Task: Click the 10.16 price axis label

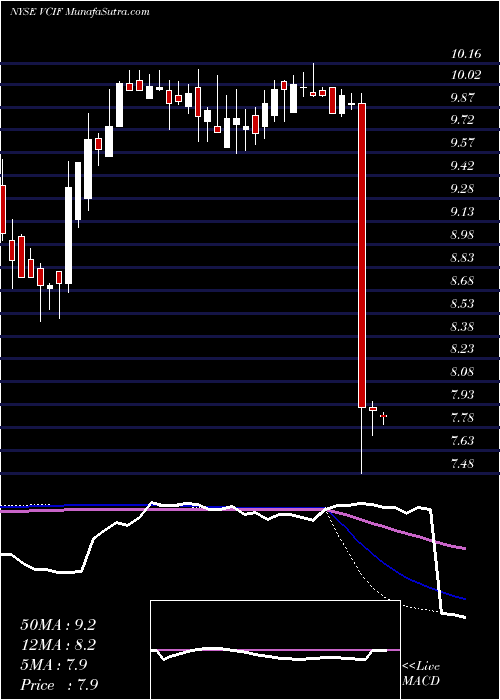Action: 466,55
